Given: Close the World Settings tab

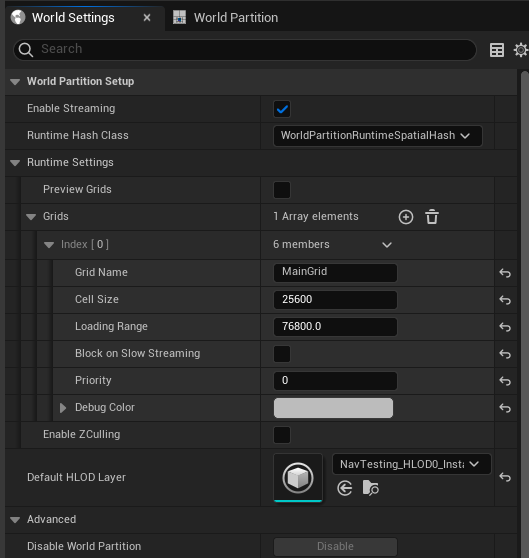Looking at the screenshot, I should click(147, 18).
